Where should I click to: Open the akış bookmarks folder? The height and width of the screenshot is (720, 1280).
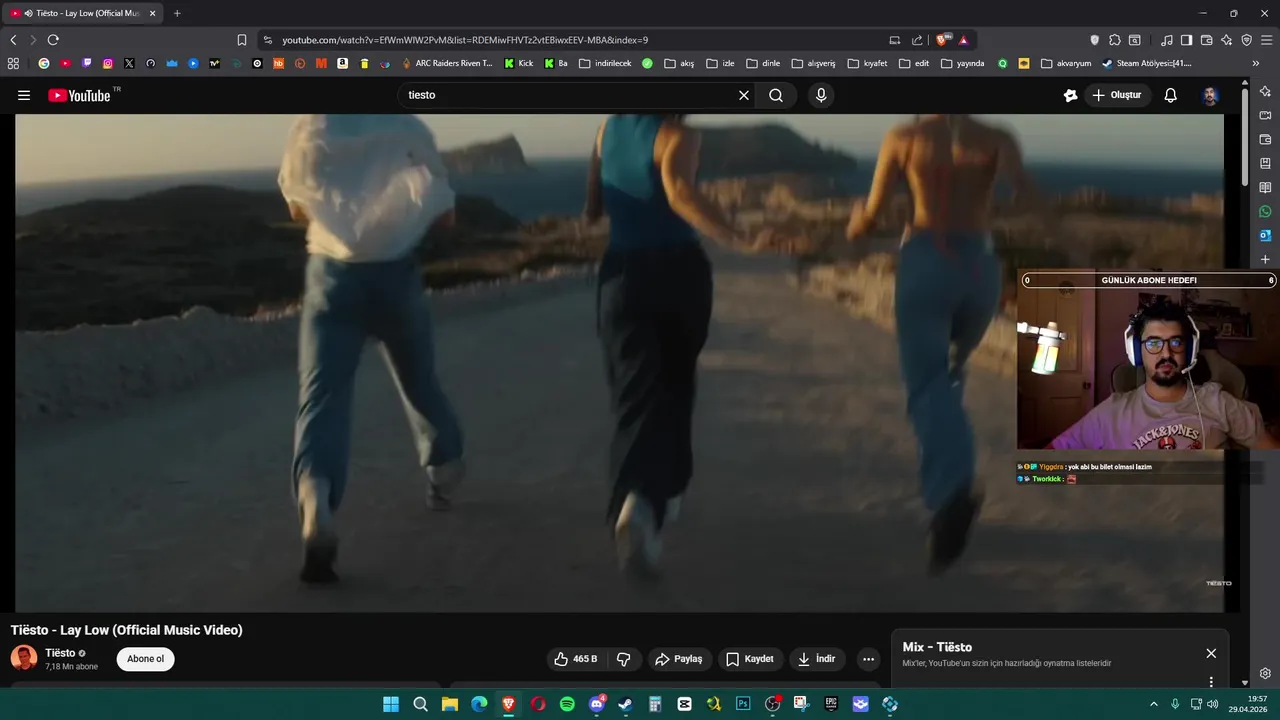click(x=679, y=63)
